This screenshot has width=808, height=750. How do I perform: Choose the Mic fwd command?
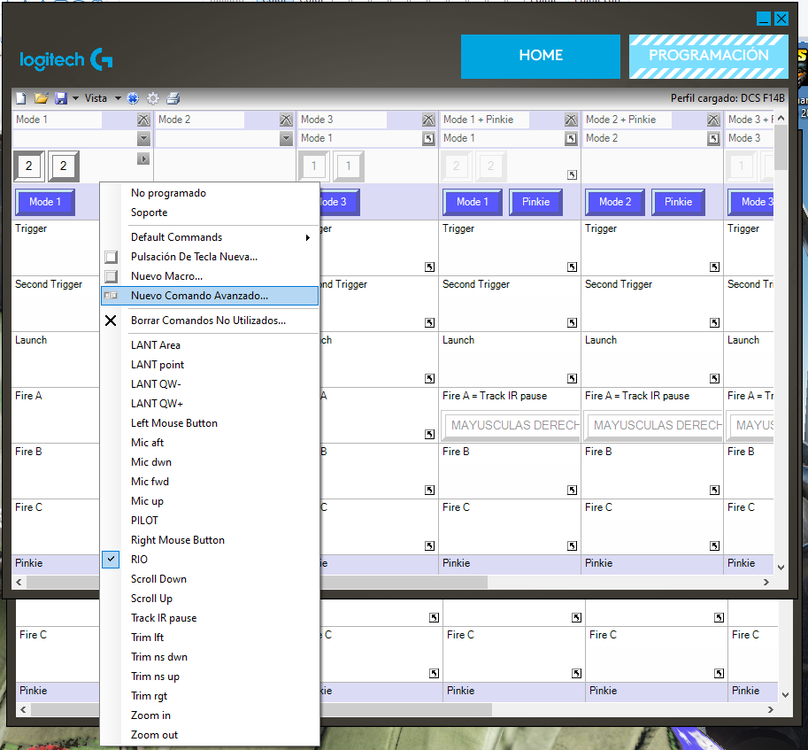pos(210,481)
